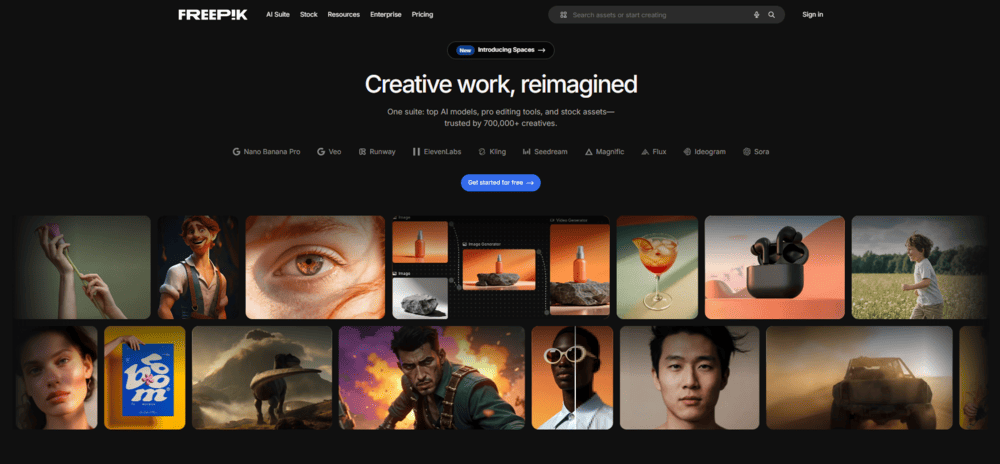This screenshot has width=1000, height=464.
Task: Expand the Resources navigation menu
Action: tap(343, 15)
